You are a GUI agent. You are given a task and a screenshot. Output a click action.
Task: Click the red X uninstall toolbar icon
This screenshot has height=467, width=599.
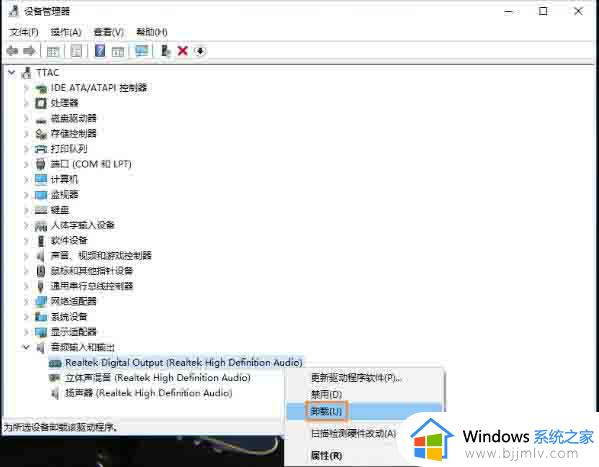(x=183, y=50)
